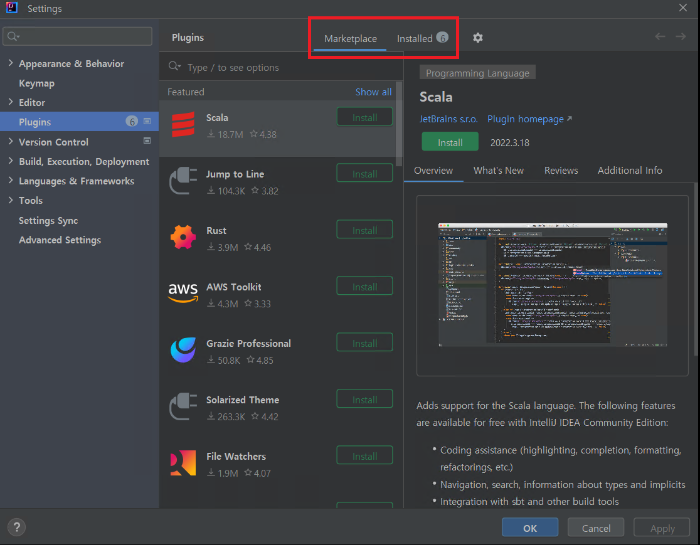Expand Build, Execution, Deployment node
The image size is (700, 545).
click(11, 161)
